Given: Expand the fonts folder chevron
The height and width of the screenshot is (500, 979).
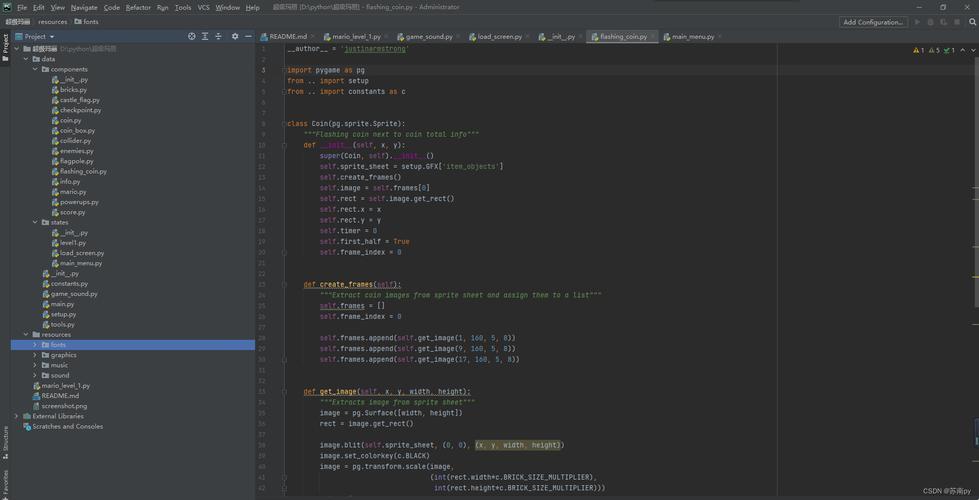Looking at the screenshot, I should [x=36, y=345].
